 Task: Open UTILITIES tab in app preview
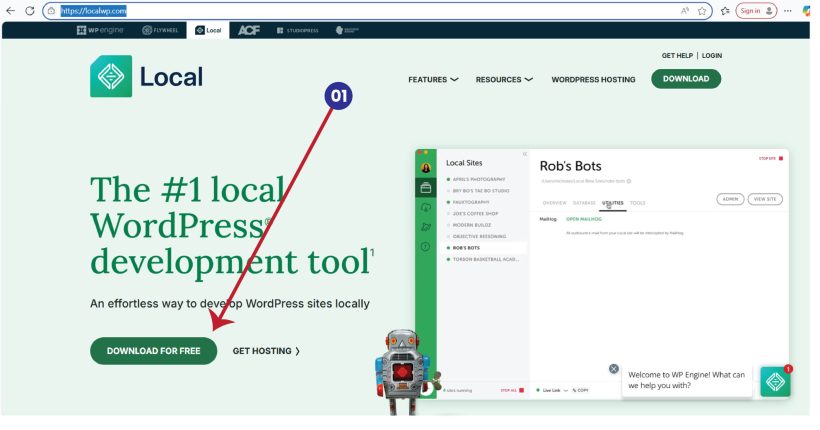tap(613, 203)
